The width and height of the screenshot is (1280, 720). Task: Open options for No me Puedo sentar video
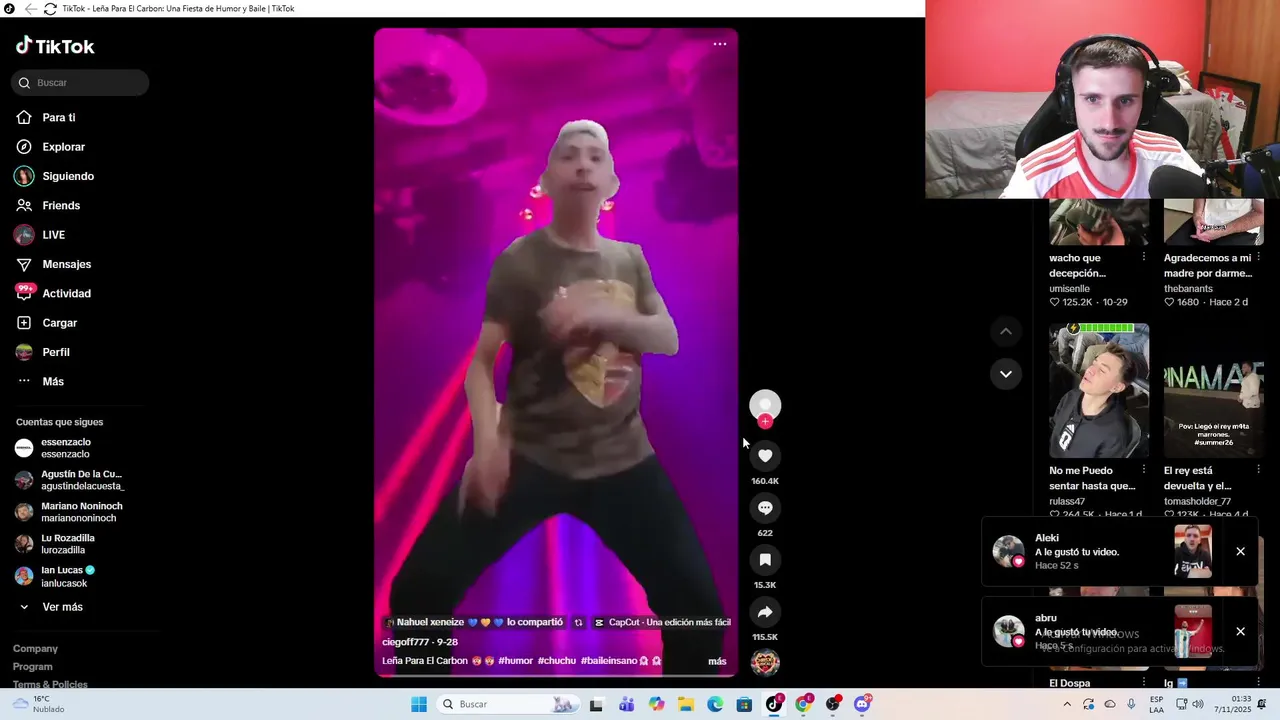pyautogui.click(x=1144, y=470)
